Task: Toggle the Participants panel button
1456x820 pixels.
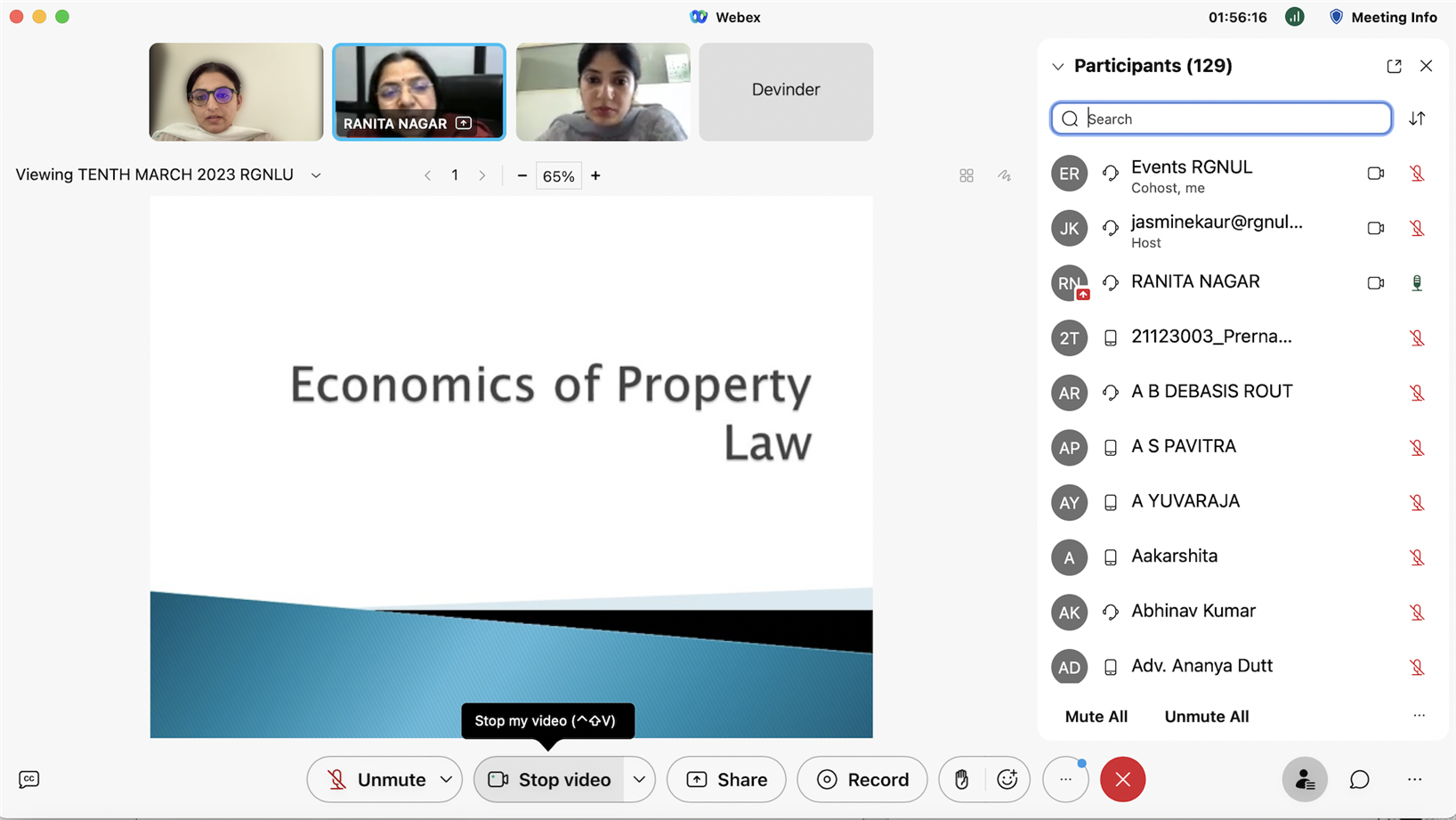Action: 1305,779
